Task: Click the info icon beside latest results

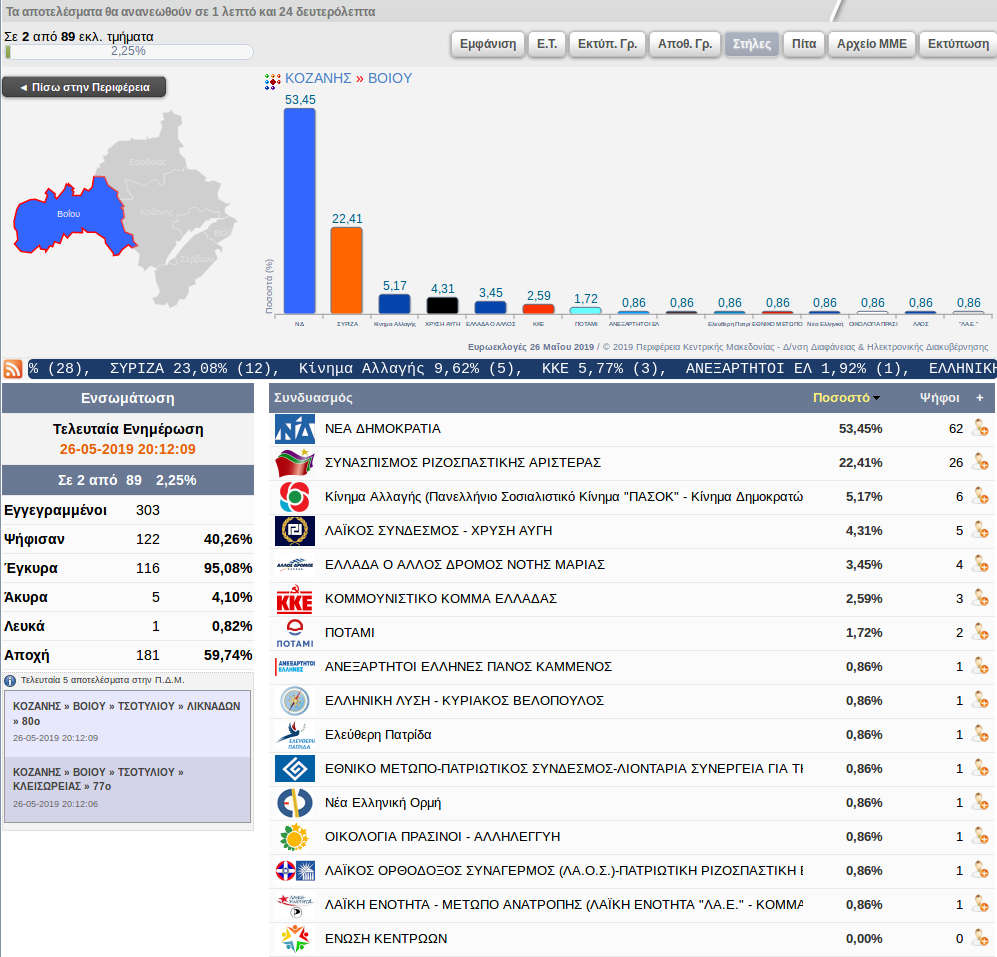Action: [10, 680]
